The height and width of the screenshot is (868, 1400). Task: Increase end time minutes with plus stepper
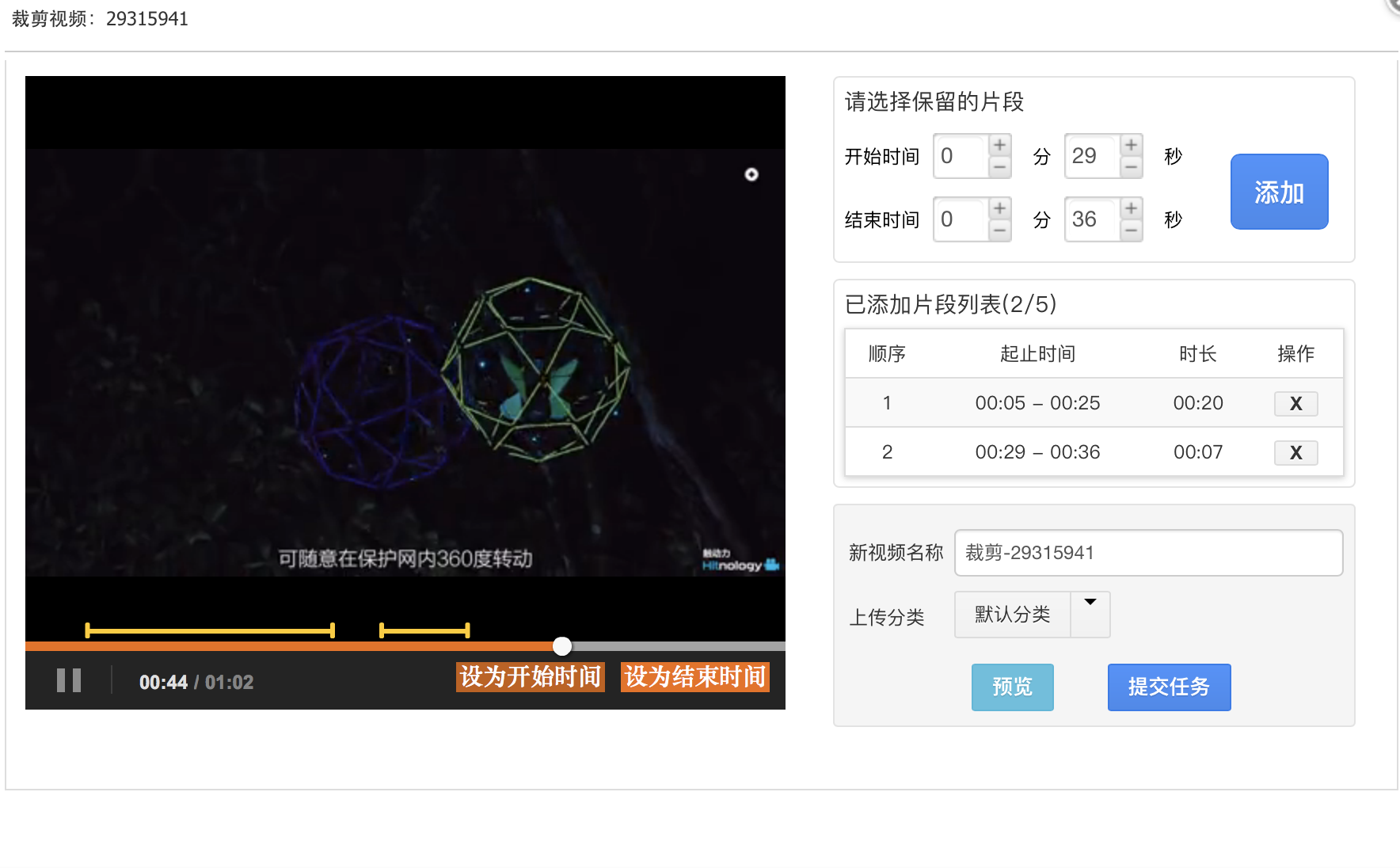point(1000,208)
